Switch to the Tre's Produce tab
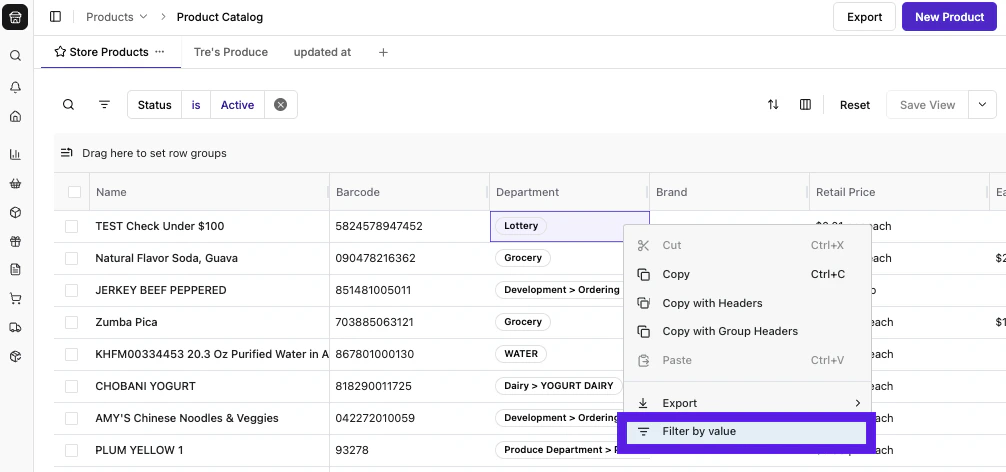This screenshot has height=472, width=1006. [231, 52]
